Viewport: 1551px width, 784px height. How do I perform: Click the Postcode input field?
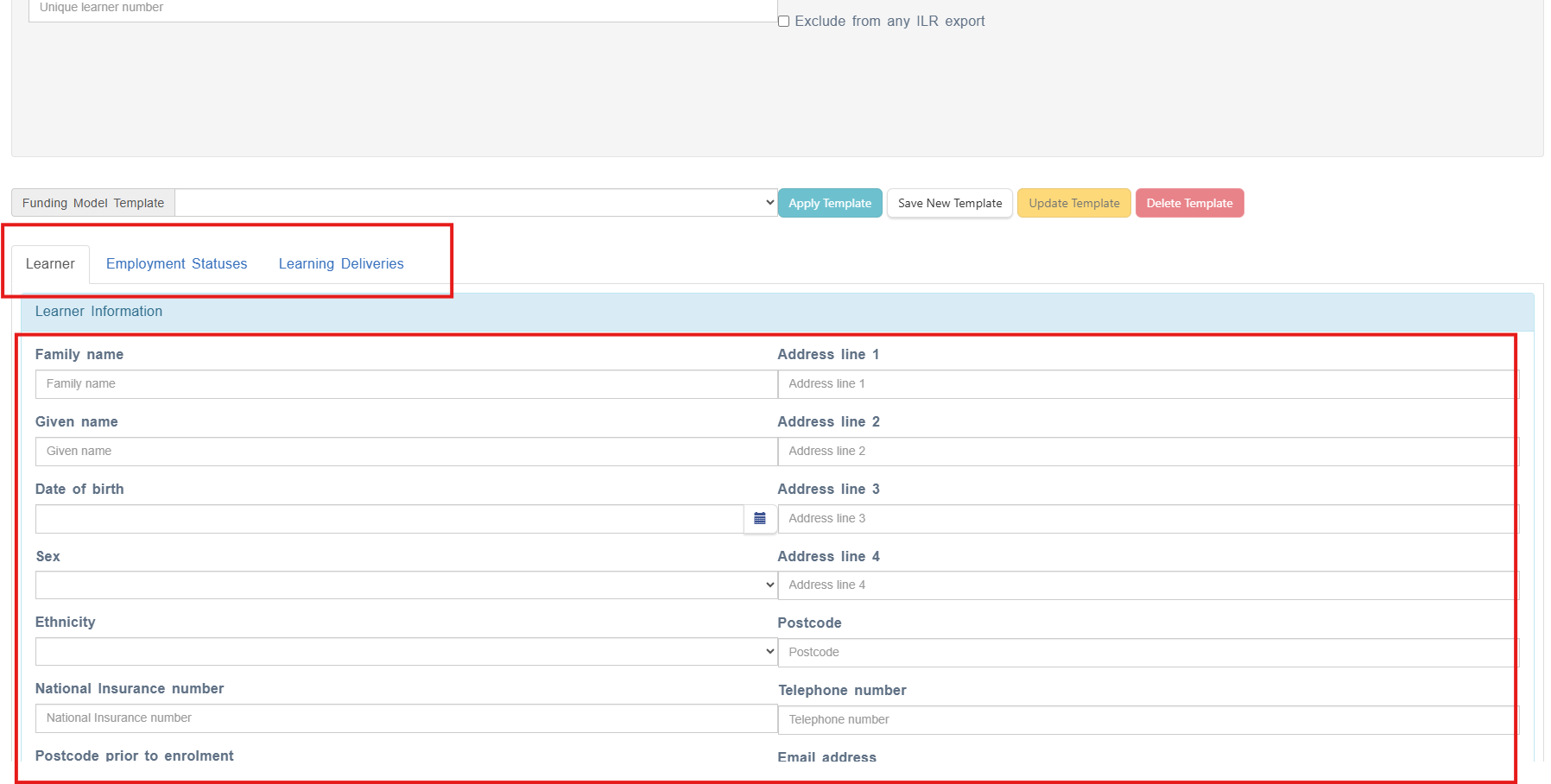[x=1149, y=653]
